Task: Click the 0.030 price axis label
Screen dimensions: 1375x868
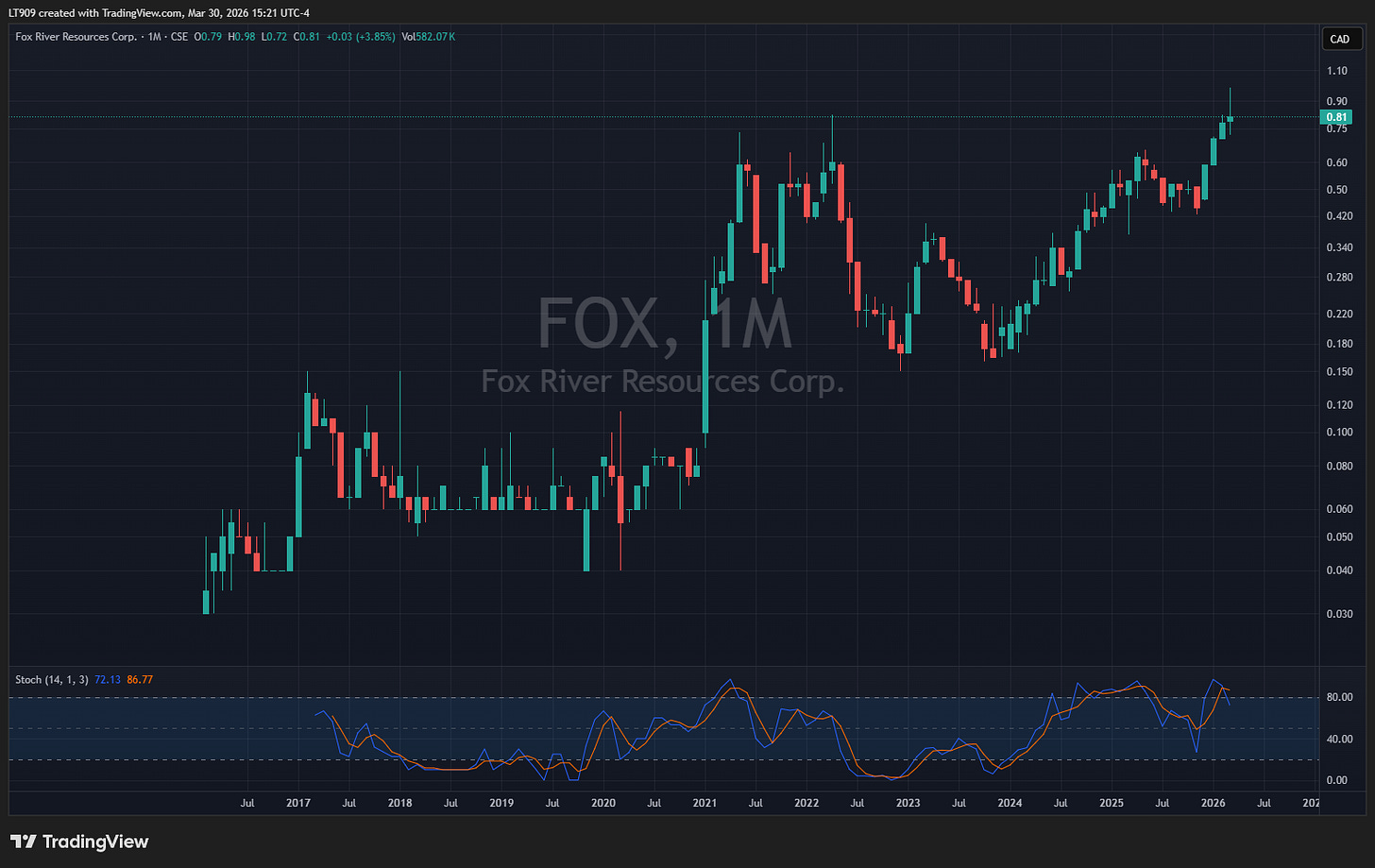Action: click(x=1340, y=614)
